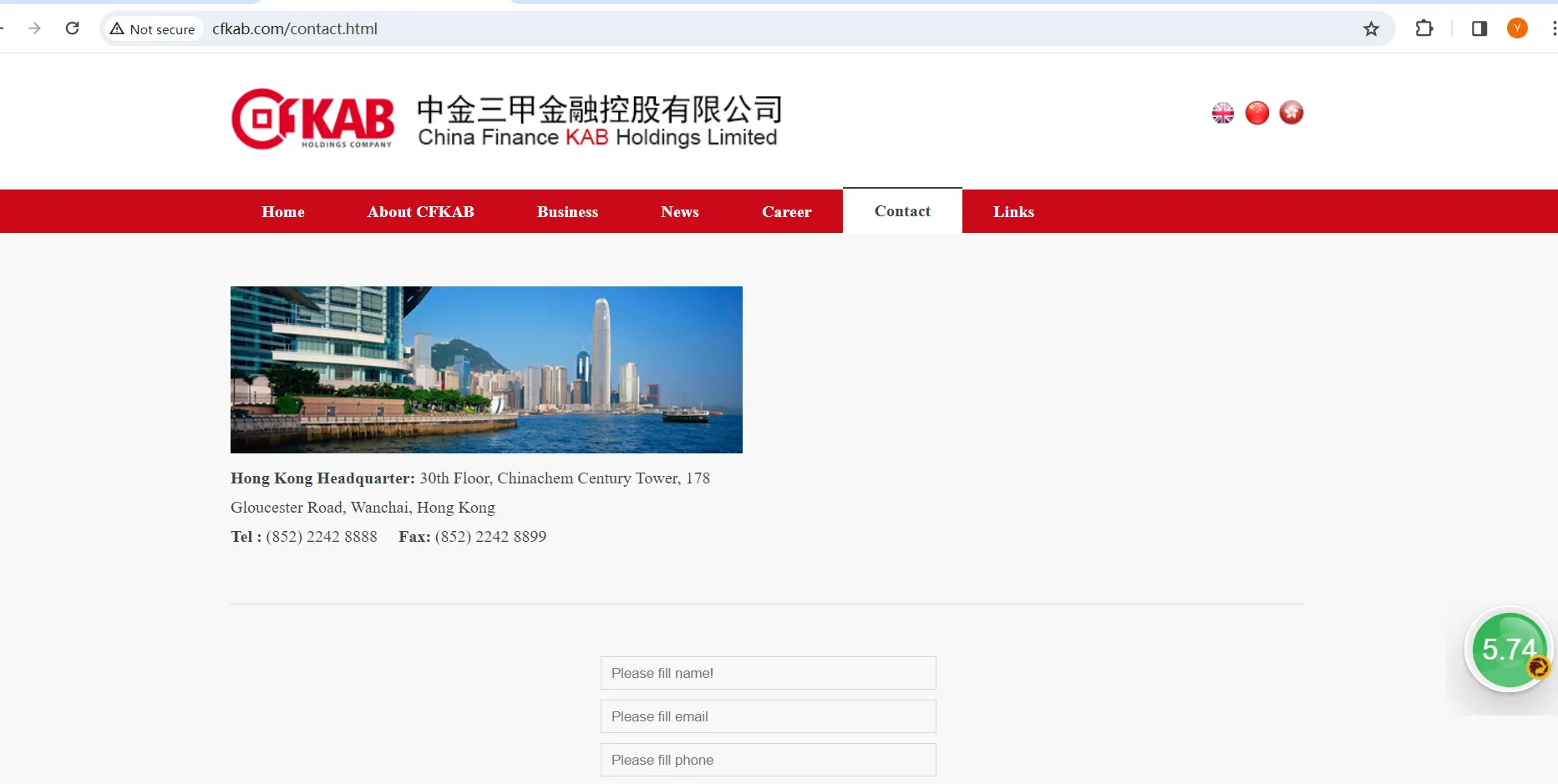Click the address bar URL cfkab.com/contact.html
Viewport: 1558px width, 784px height.
coord(295,29)
